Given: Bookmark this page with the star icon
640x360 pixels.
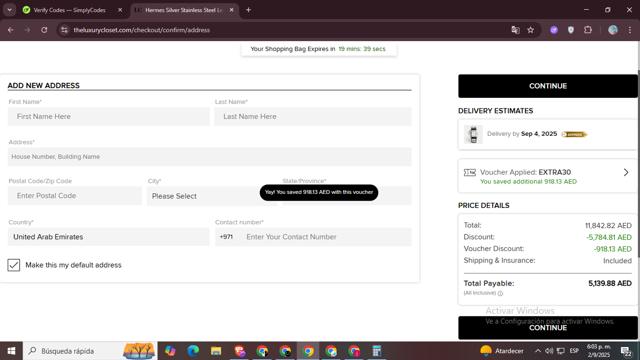Looking at the screenshot, I should pyautogui.click(x=531, y=30).
